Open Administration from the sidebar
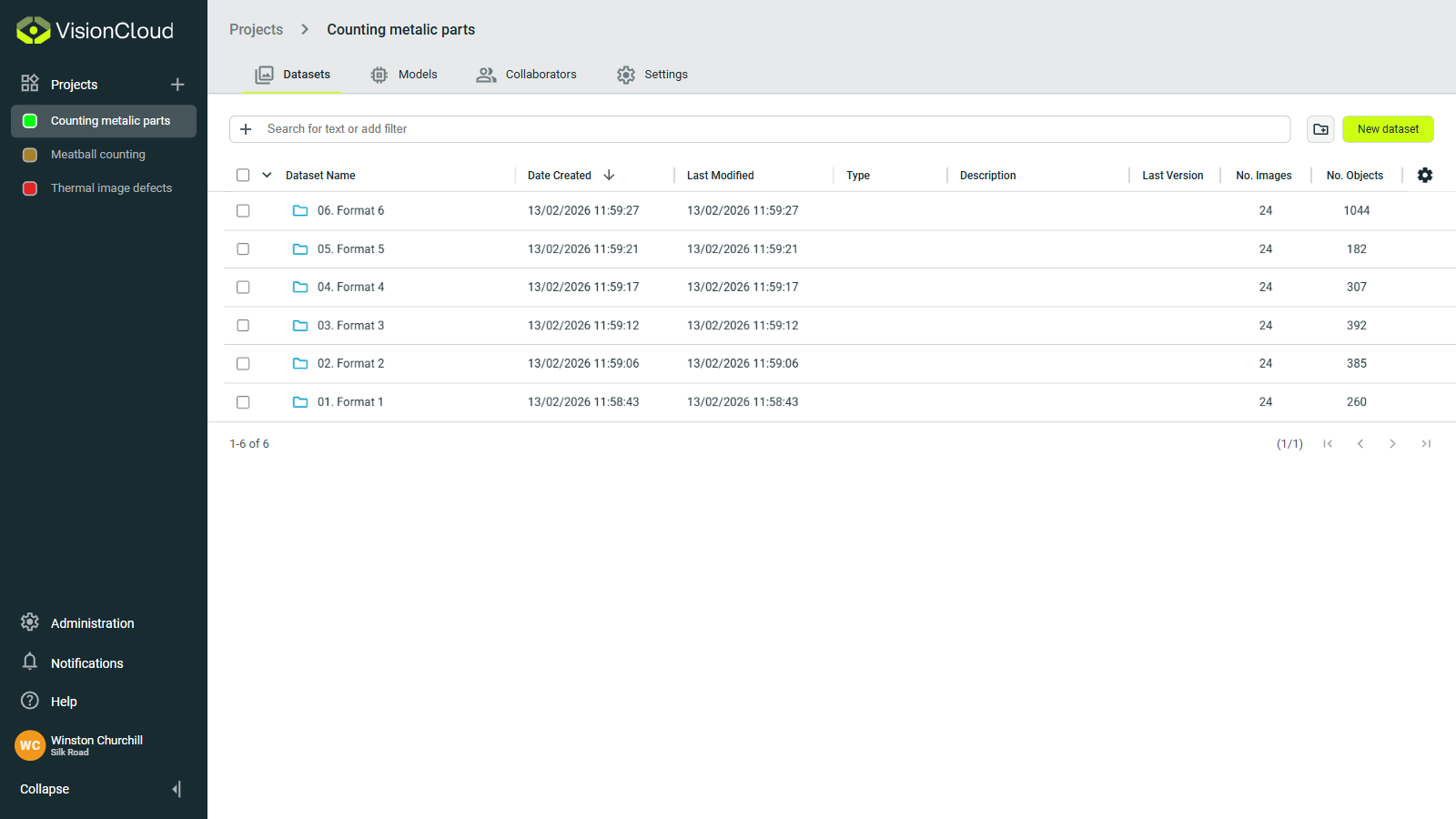Image resolution: width=1456 pixels, height=819 pixels. coord(91,622)
